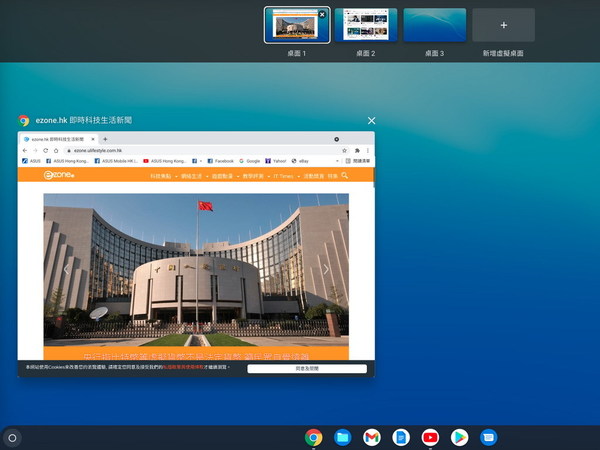This screenshot has height=450, width=600.
Task: Open Google Docs from the shelf
Action: (401, 437)
